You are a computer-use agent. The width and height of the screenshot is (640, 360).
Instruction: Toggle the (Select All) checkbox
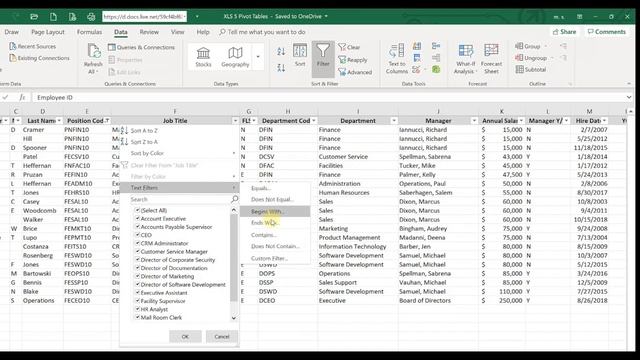point(138,210)
